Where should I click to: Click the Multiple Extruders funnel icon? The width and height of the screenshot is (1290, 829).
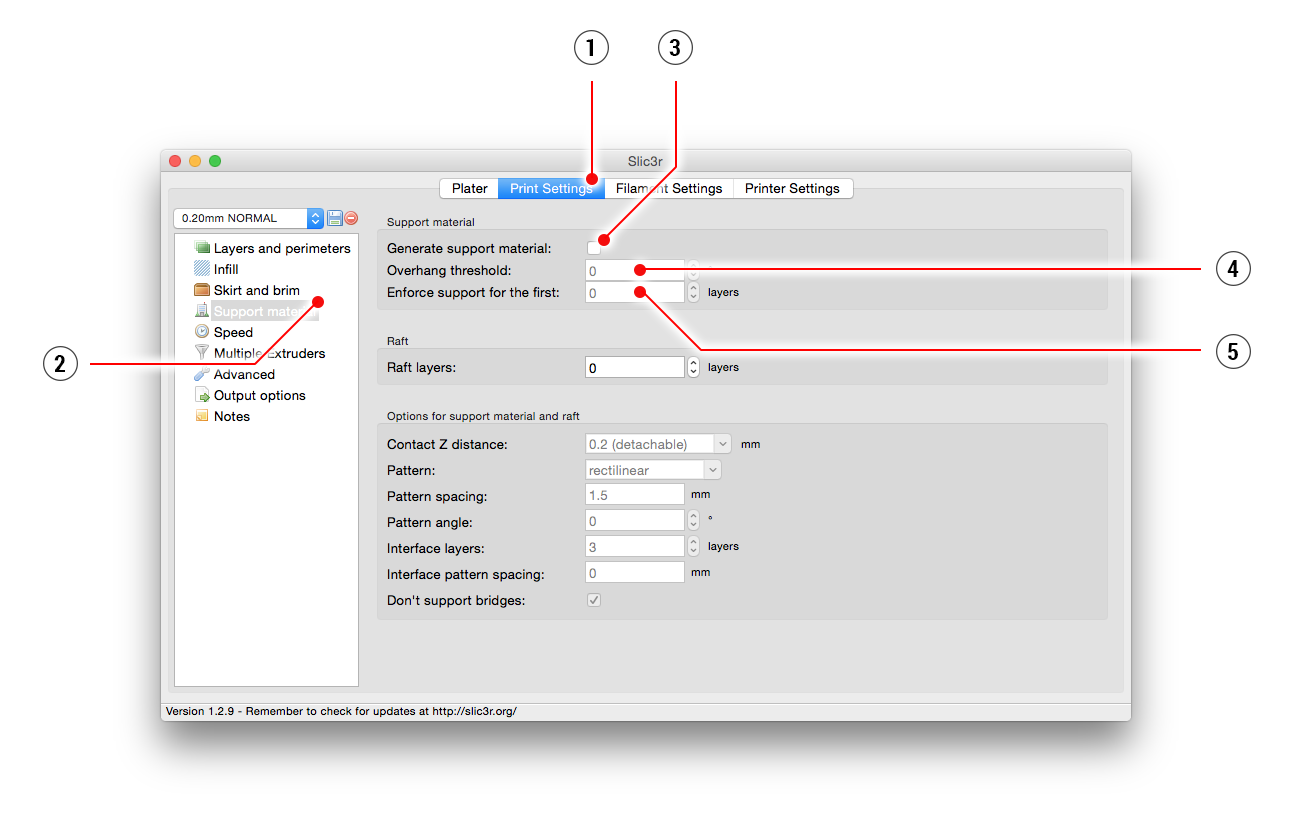(x=202, y=353)
